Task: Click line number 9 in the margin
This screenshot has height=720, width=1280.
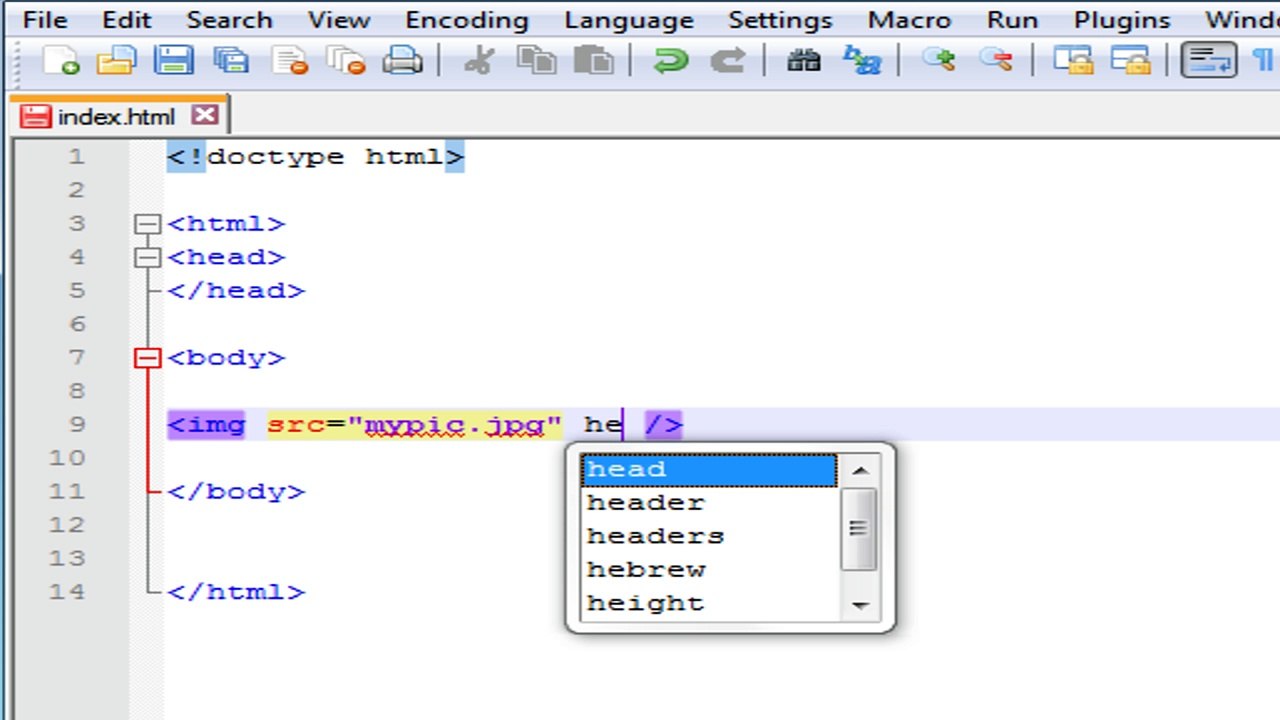Action: pyautogui.click(x=77, y=425)
